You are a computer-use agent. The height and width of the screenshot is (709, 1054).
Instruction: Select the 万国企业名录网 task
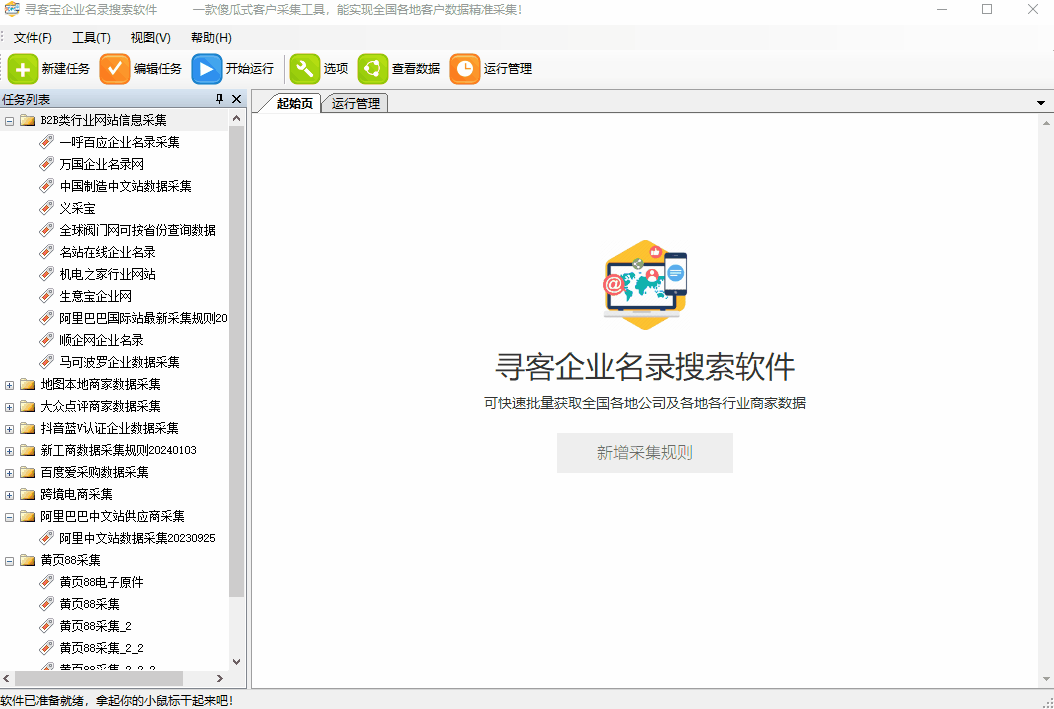[101, 164]
